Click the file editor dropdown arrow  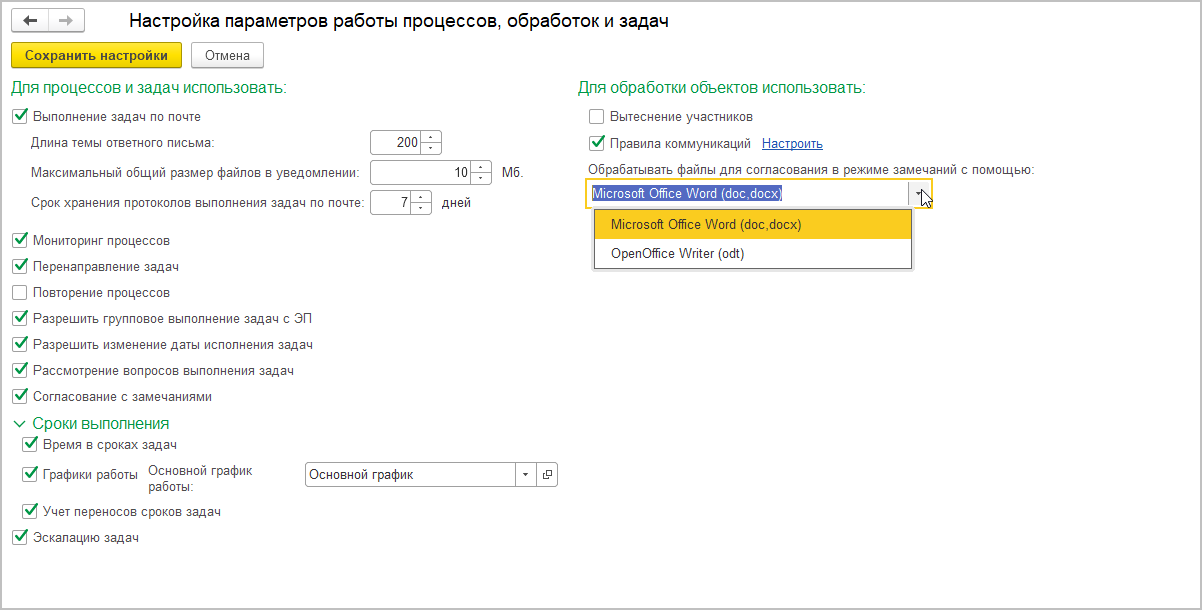click(x=919, y=194)
